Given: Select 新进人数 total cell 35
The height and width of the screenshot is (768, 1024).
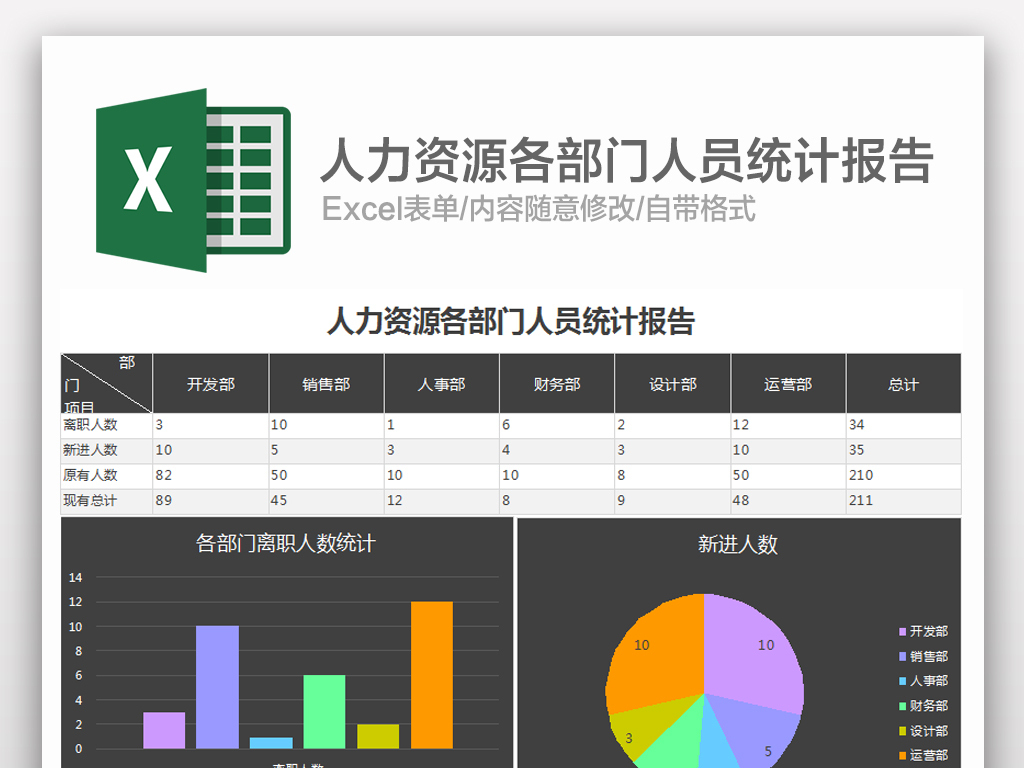Looking at the screenshot, I should tap(904, 451).
